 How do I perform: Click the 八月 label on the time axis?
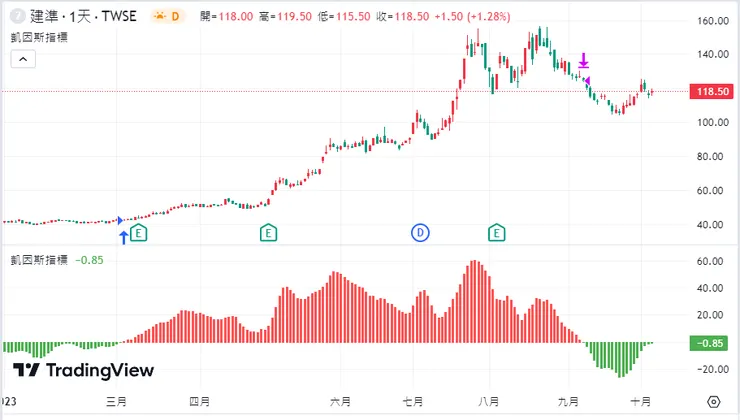coord(490,402)
